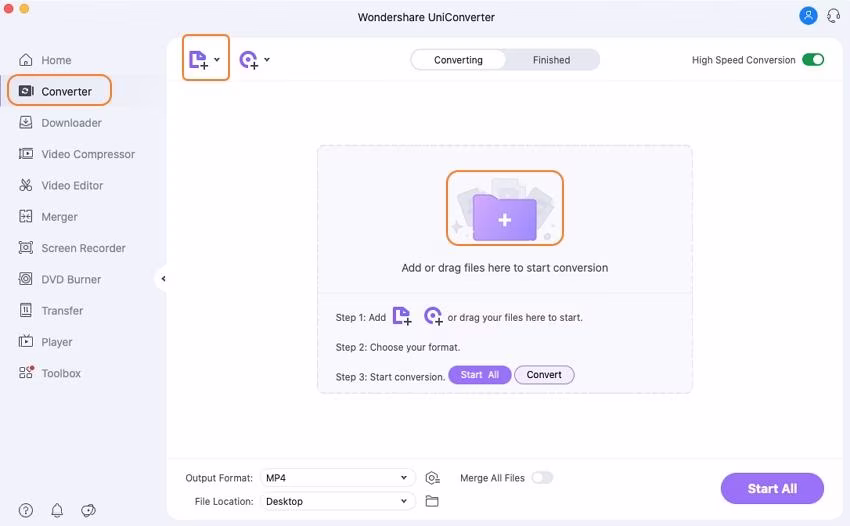Screen dimensions: 850x526
Task: Enable the Merge All Files switch
Action: 542,478
